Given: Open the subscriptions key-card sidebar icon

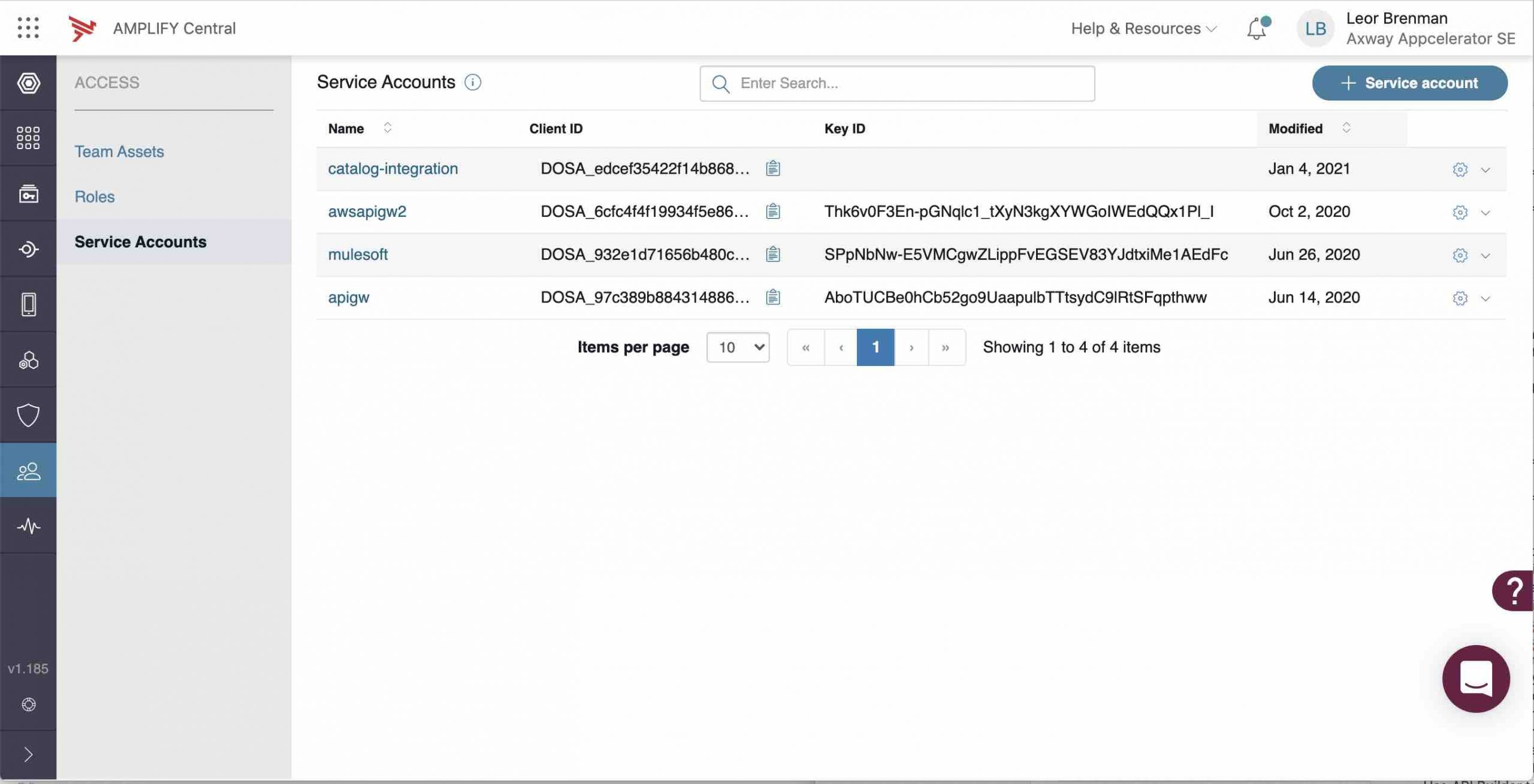Looking at the screenshot, I should coord(28,193).
